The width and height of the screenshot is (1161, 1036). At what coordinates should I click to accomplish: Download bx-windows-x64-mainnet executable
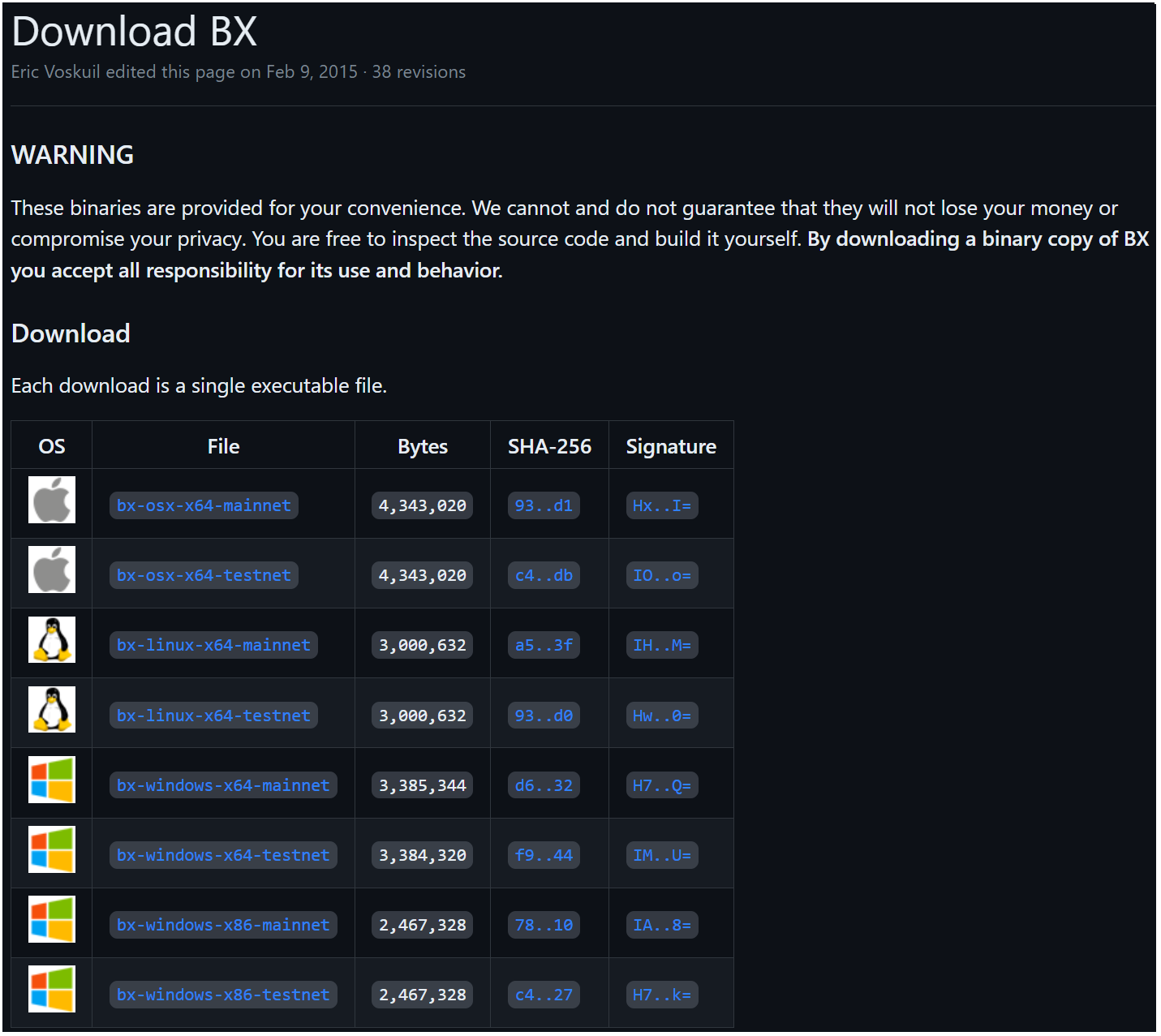click(223, 785)
